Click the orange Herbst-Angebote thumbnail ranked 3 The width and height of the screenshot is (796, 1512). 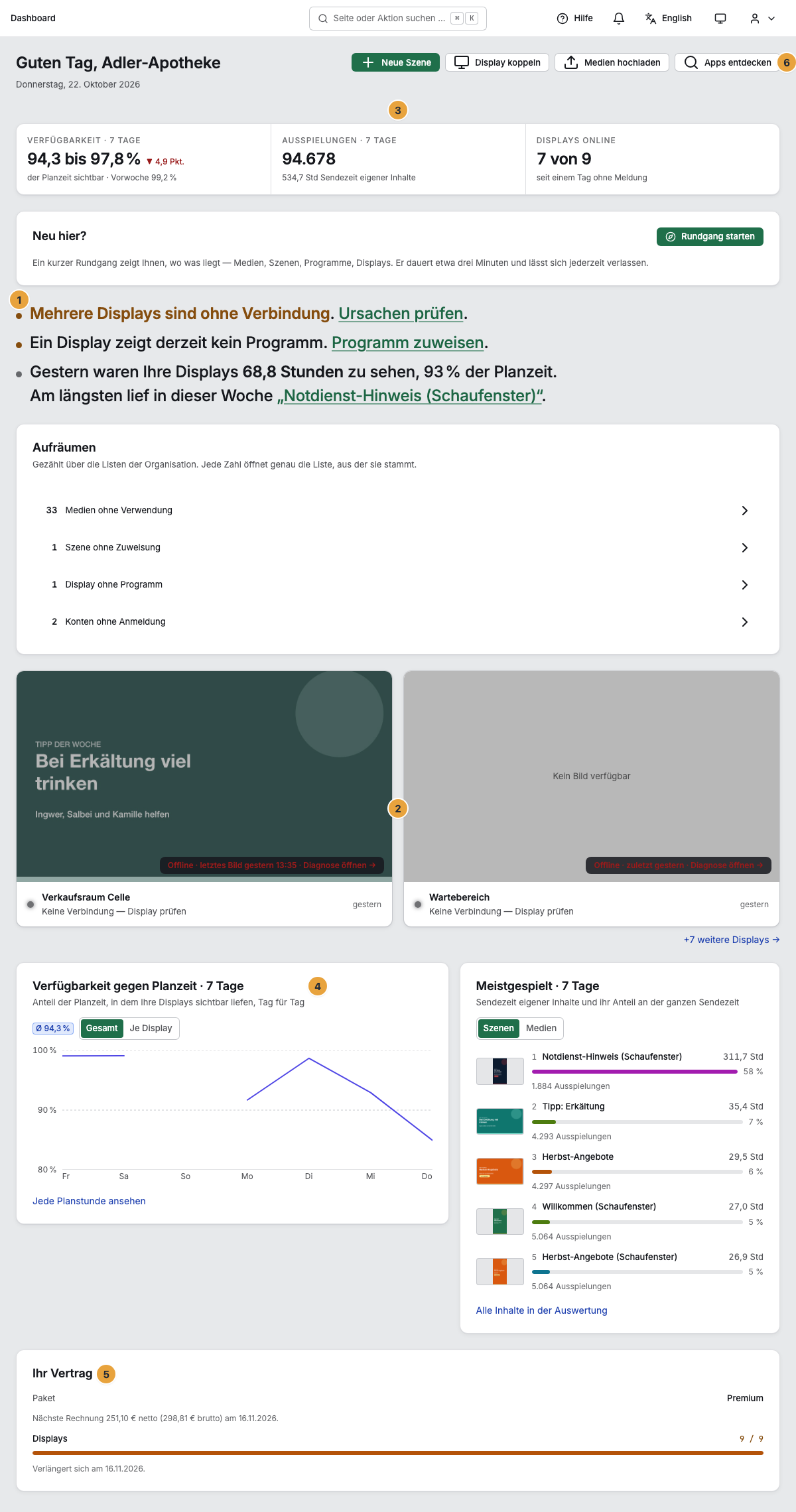click(500, 1171)
